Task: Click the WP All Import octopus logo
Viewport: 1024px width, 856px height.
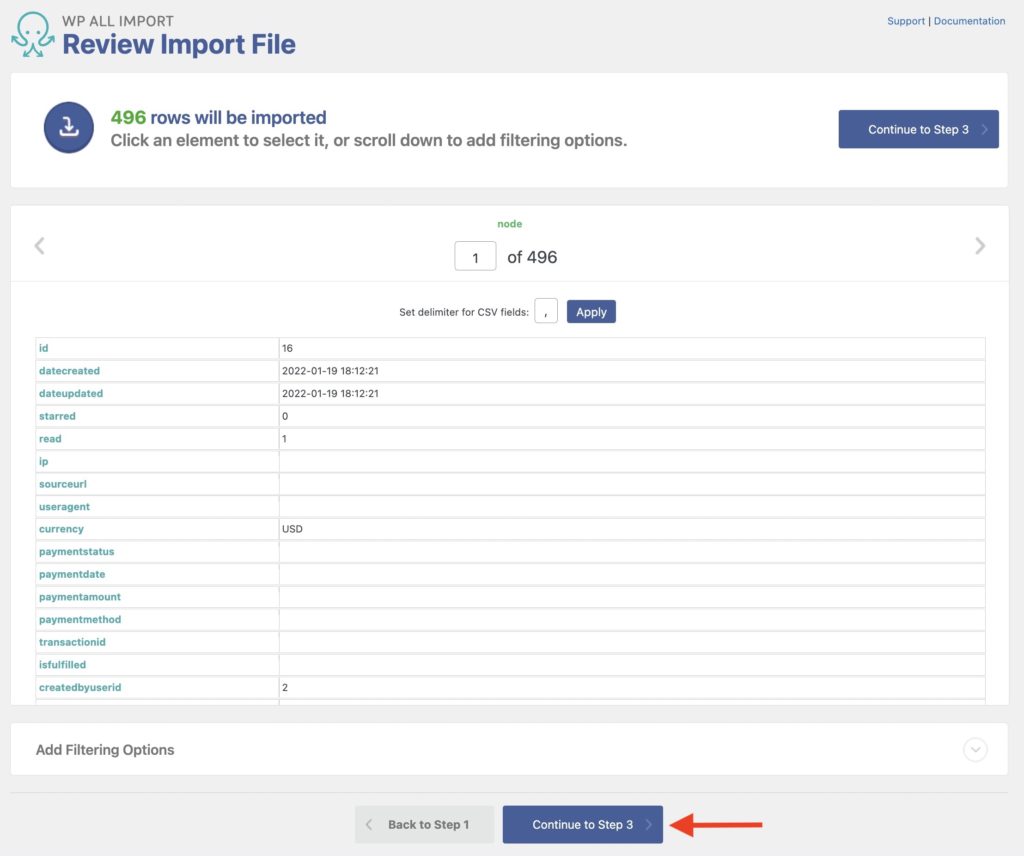Action: pyautogui.click(x=30, y=31)
